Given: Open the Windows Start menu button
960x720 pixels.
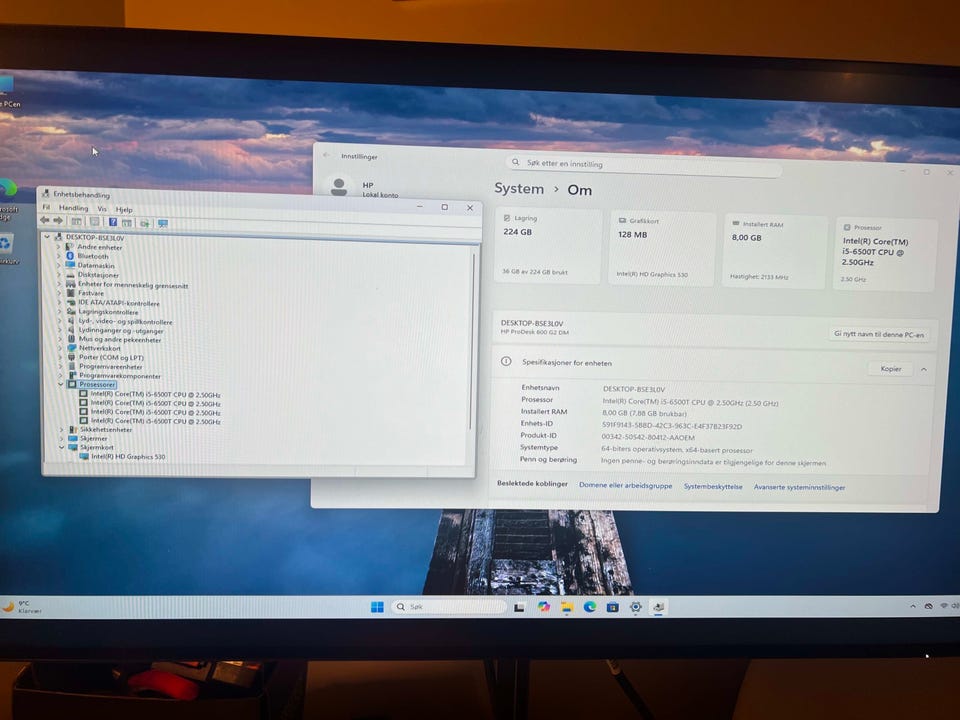Looking at the screenshot, I should [377, 607].
